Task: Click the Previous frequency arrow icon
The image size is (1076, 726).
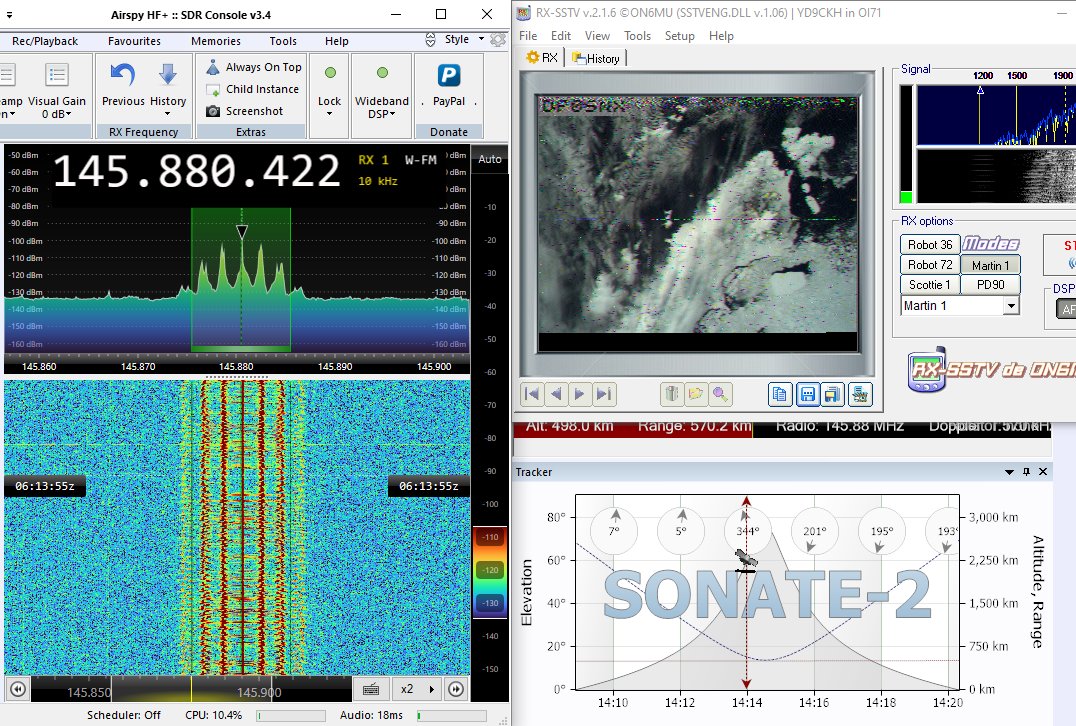Action: 123,75
